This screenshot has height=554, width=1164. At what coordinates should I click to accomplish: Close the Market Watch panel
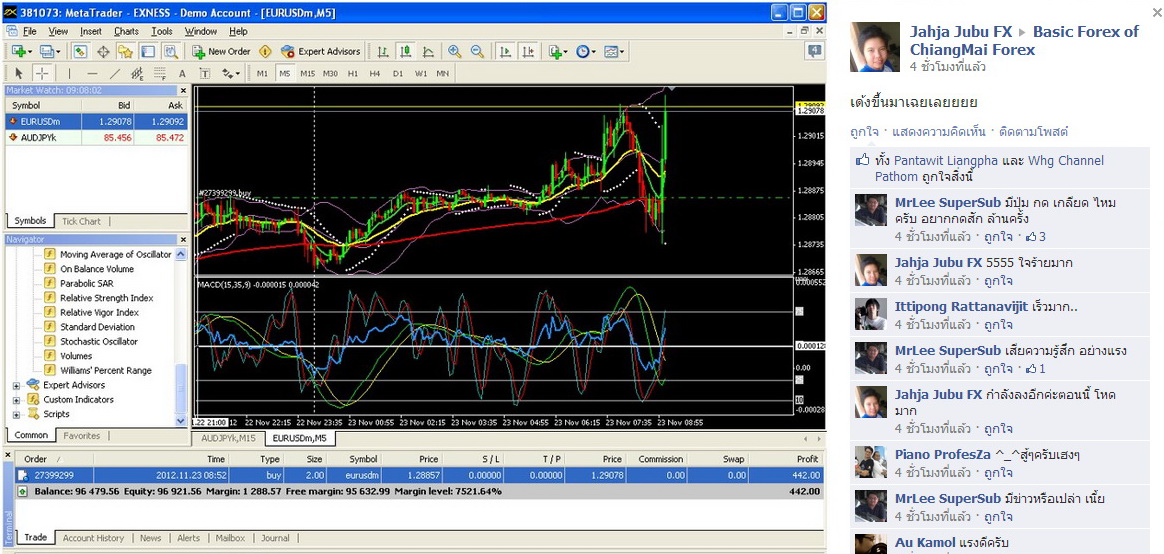pyautogui.click(x=182, y=90)
